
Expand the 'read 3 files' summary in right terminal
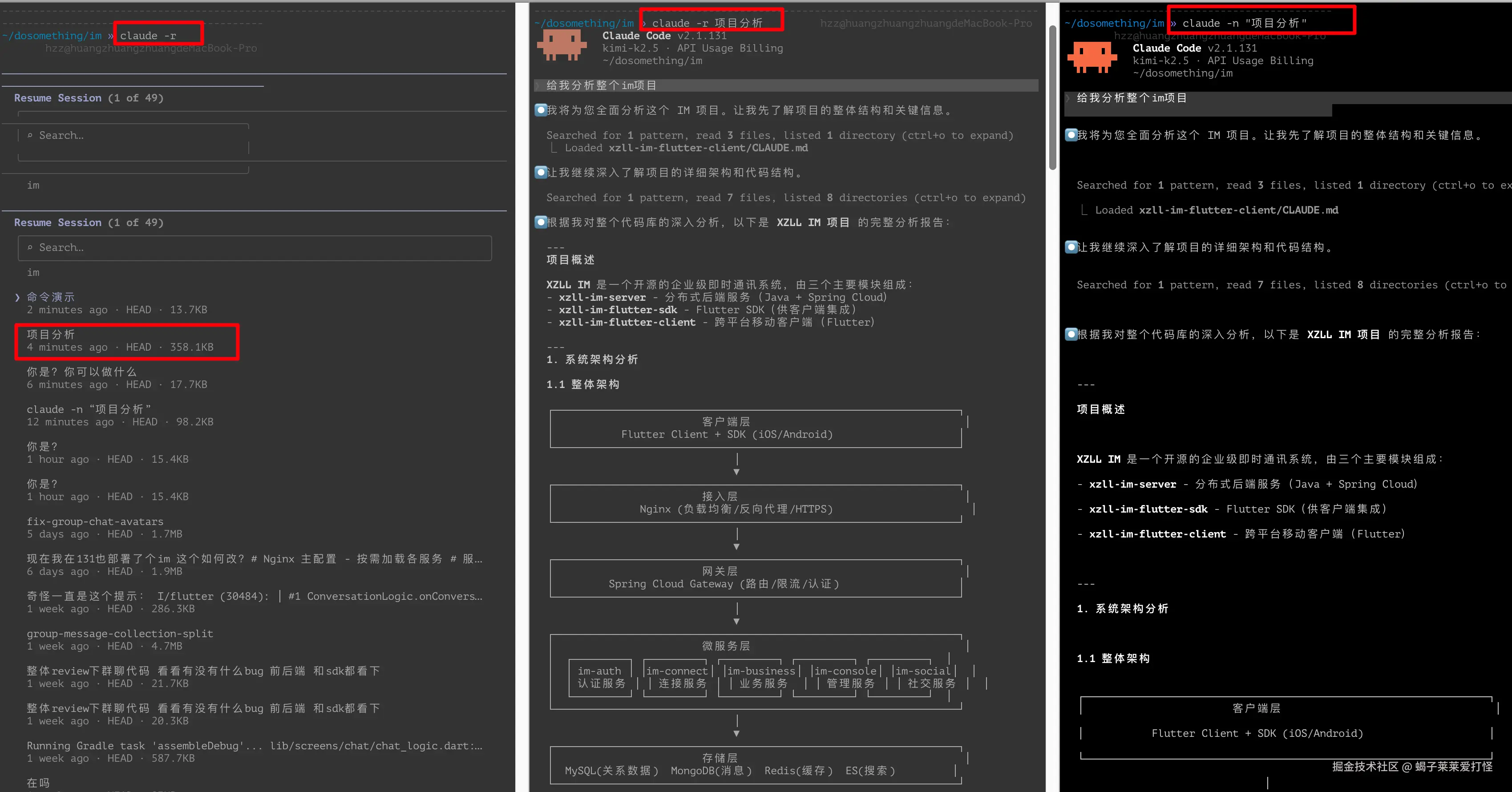(x=1294, y=185)
